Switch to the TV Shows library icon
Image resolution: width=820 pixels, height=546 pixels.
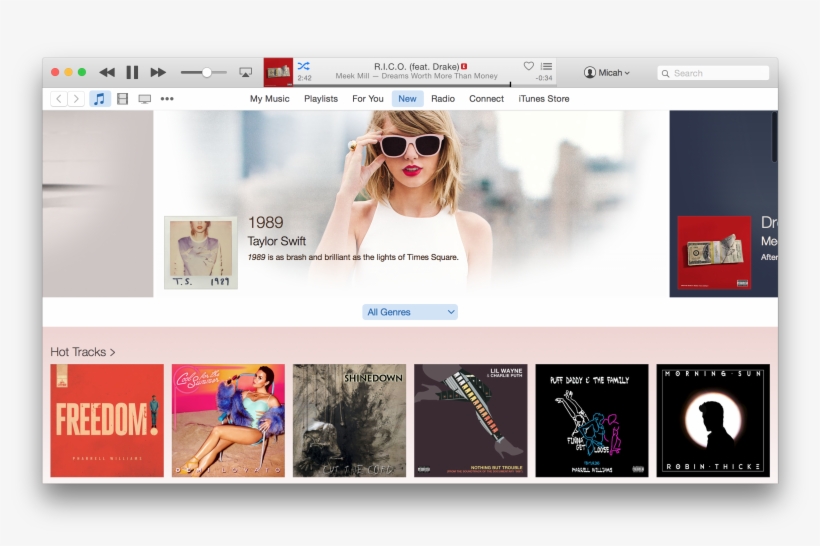pos(145,98)
